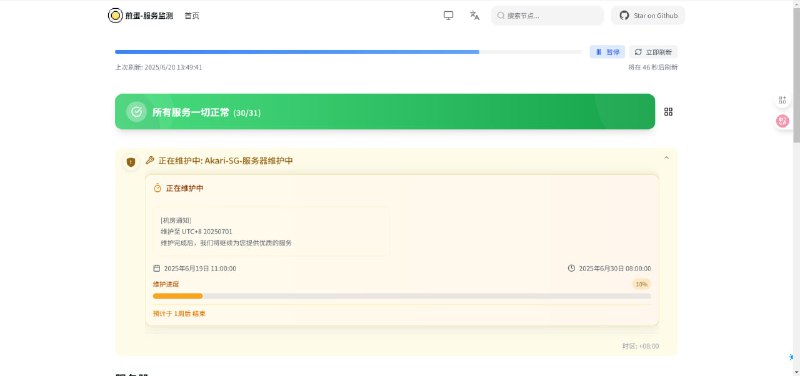The height and width of the screenshot is (376, 800).
Task: Switch to grid layout view icon
Action: tap(668, 112)
